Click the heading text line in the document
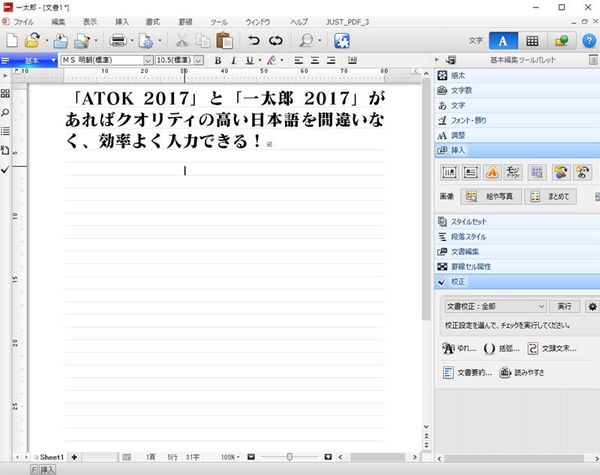This screenshot has height=475, width=600. tap(226, 120)
